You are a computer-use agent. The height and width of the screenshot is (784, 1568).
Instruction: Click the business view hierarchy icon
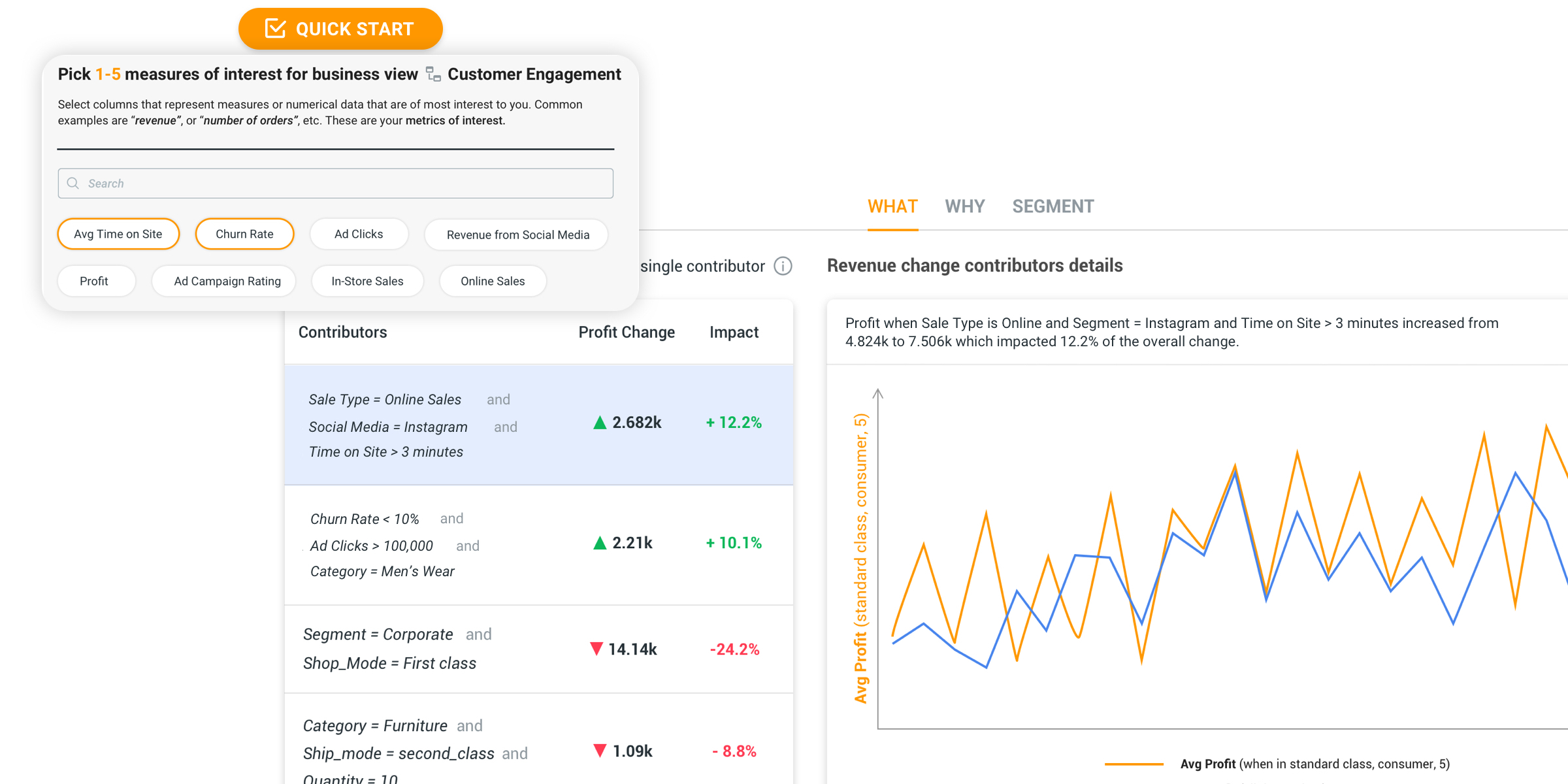(433, 74)
